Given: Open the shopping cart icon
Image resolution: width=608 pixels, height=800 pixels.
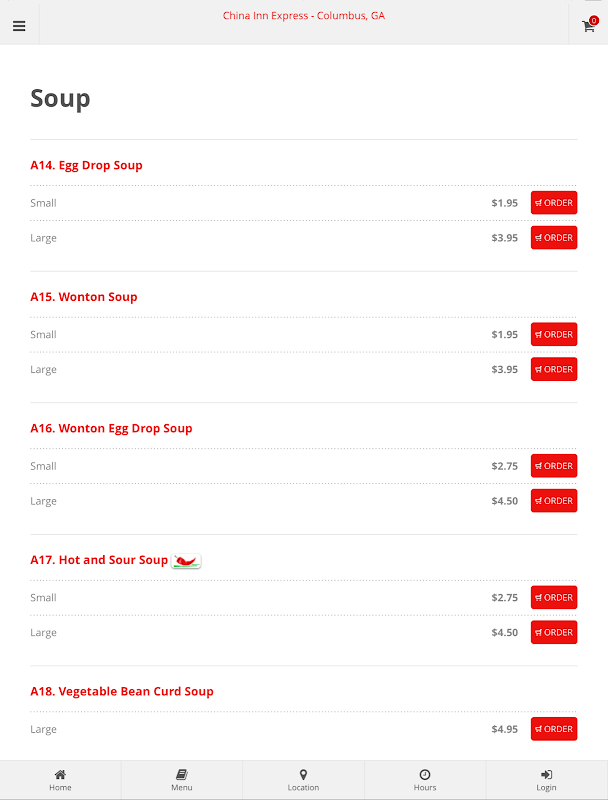Looking at the screenshot, I should click(x=589, y=26).
